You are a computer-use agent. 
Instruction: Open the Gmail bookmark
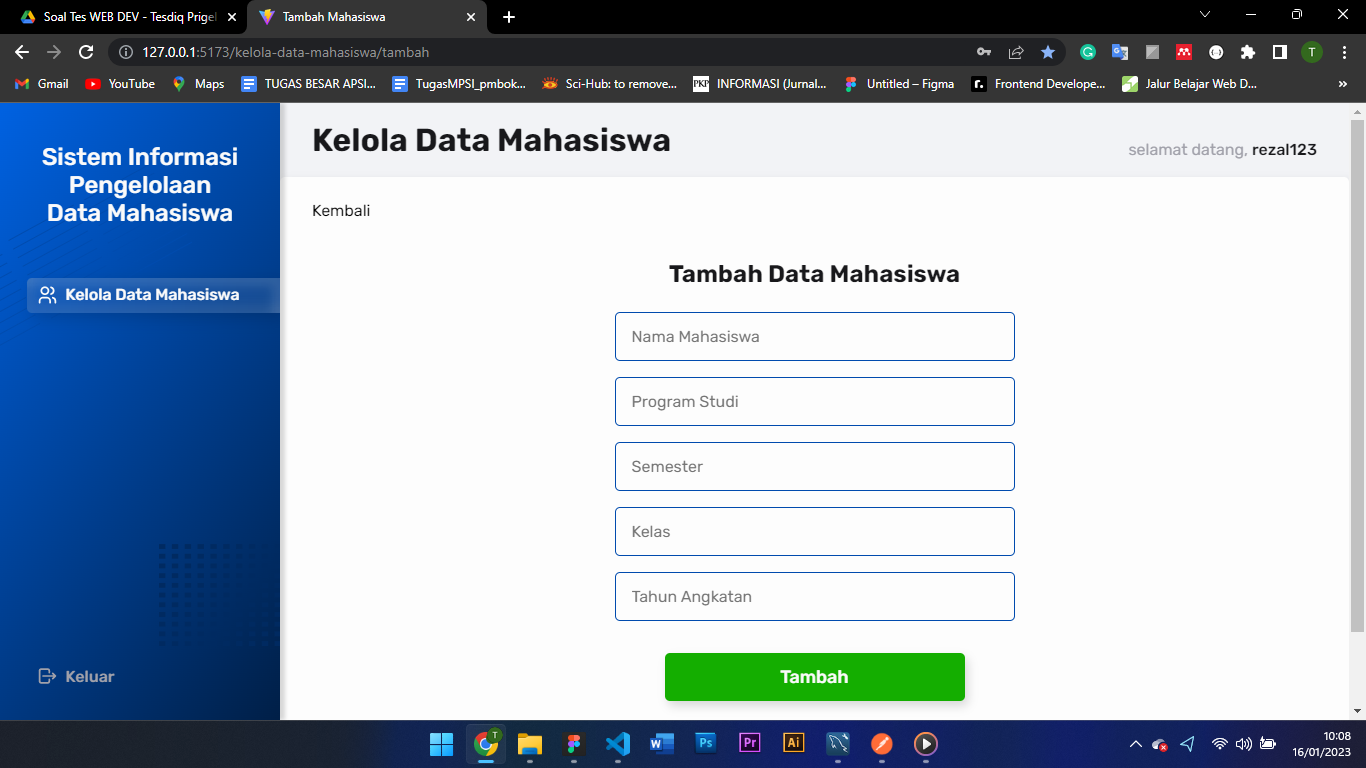[40, 84]
